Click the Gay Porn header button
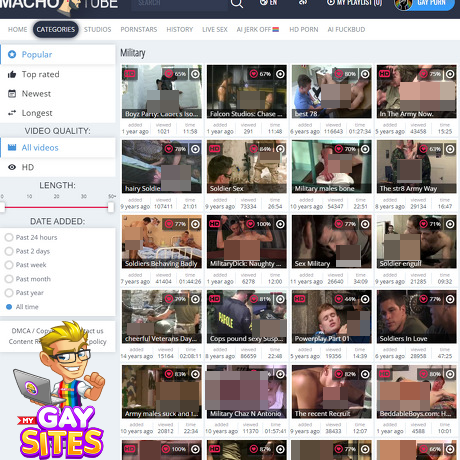 pyautogui.click(x=424, y=4)
